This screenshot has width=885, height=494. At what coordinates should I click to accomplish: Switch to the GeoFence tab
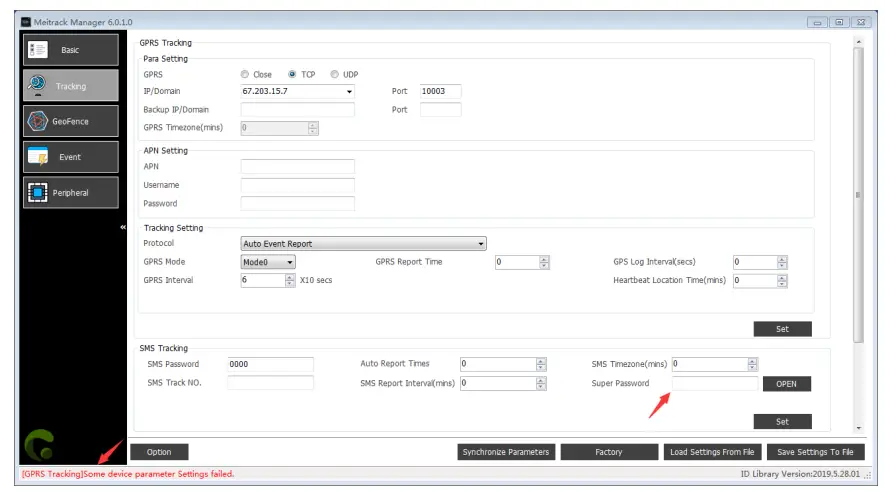coord(71,121)
